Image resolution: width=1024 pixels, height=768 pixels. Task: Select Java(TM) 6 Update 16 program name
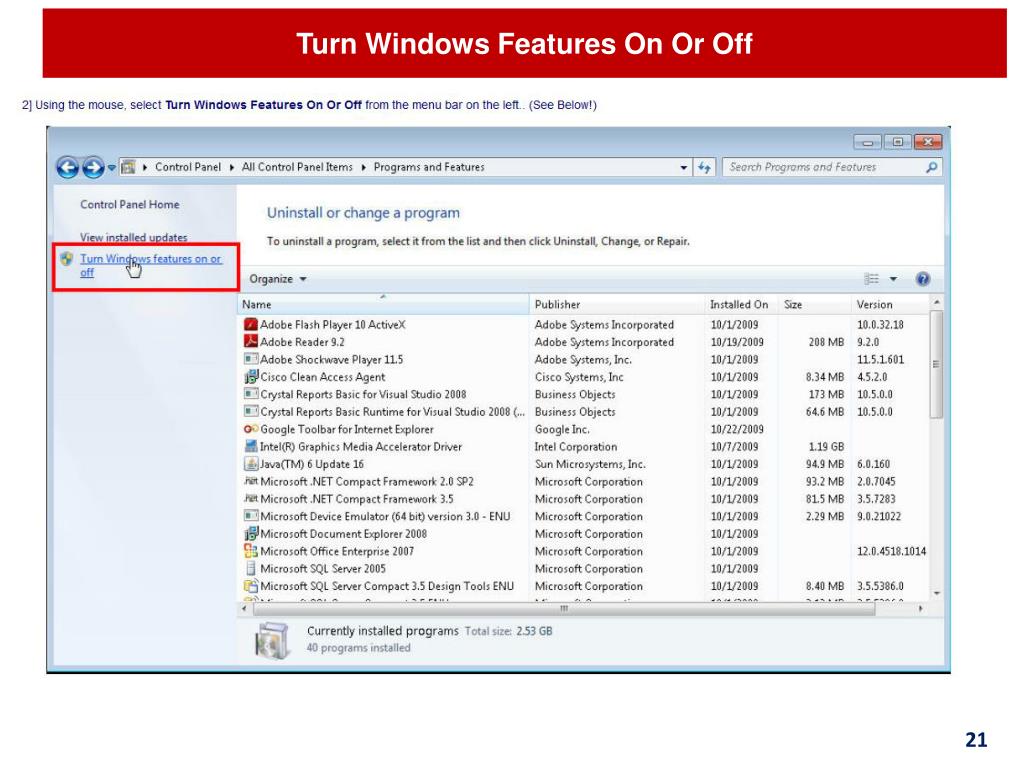[x=312, y=464]
